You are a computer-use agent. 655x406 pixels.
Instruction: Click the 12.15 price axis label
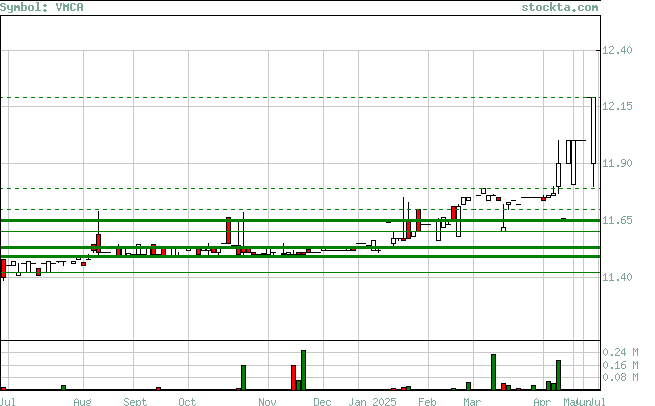pyautogui.click(x=617, y=106)
